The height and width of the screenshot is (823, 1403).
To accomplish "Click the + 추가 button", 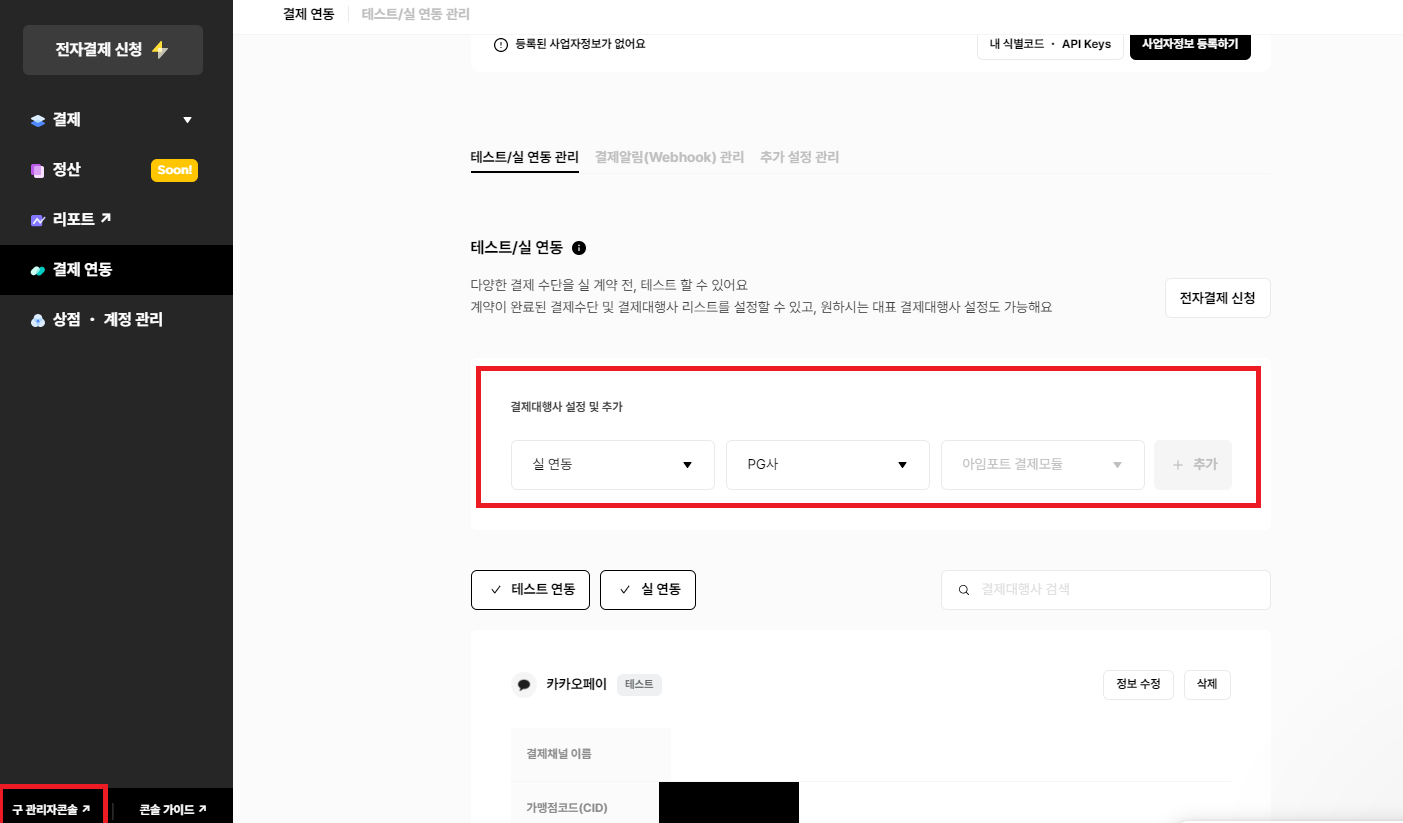I will (x=1193, y=465).
